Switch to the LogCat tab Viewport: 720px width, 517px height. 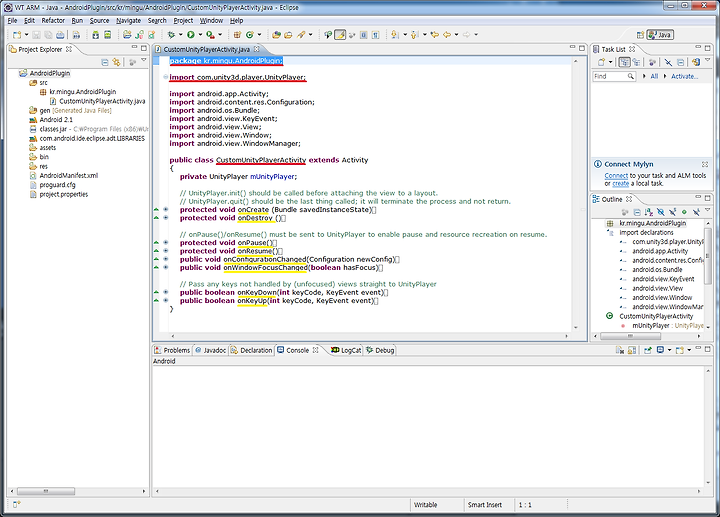(x=346, y=350)
